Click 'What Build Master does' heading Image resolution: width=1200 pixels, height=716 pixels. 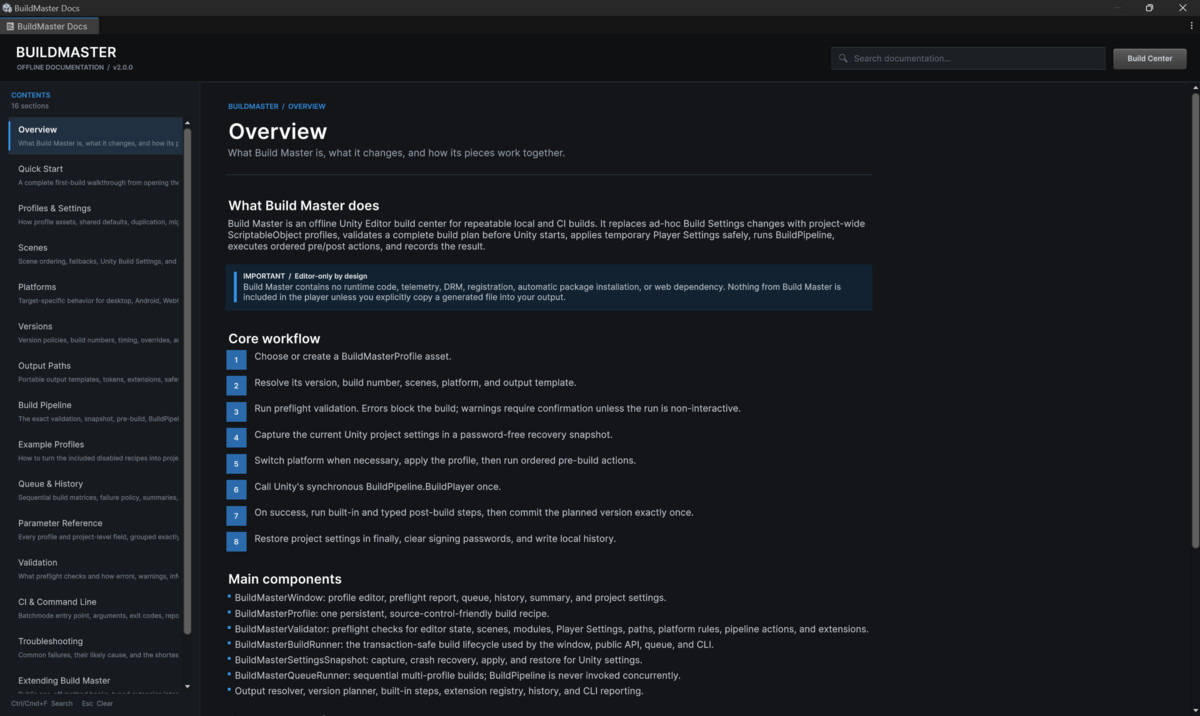click(x=304, y=206)
